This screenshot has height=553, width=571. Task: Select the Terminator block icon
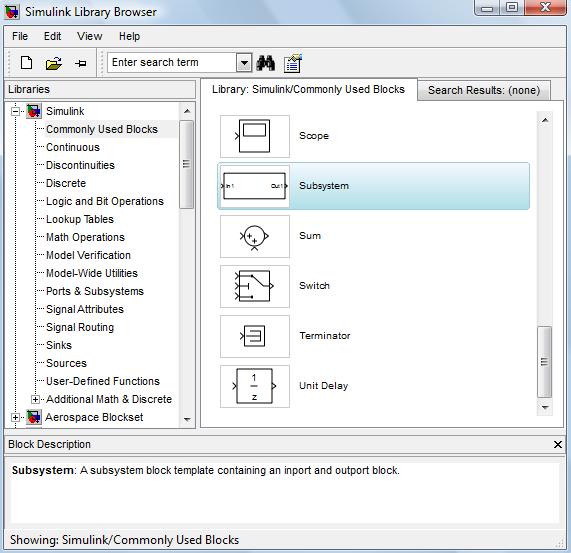click(x=255, y=336)
